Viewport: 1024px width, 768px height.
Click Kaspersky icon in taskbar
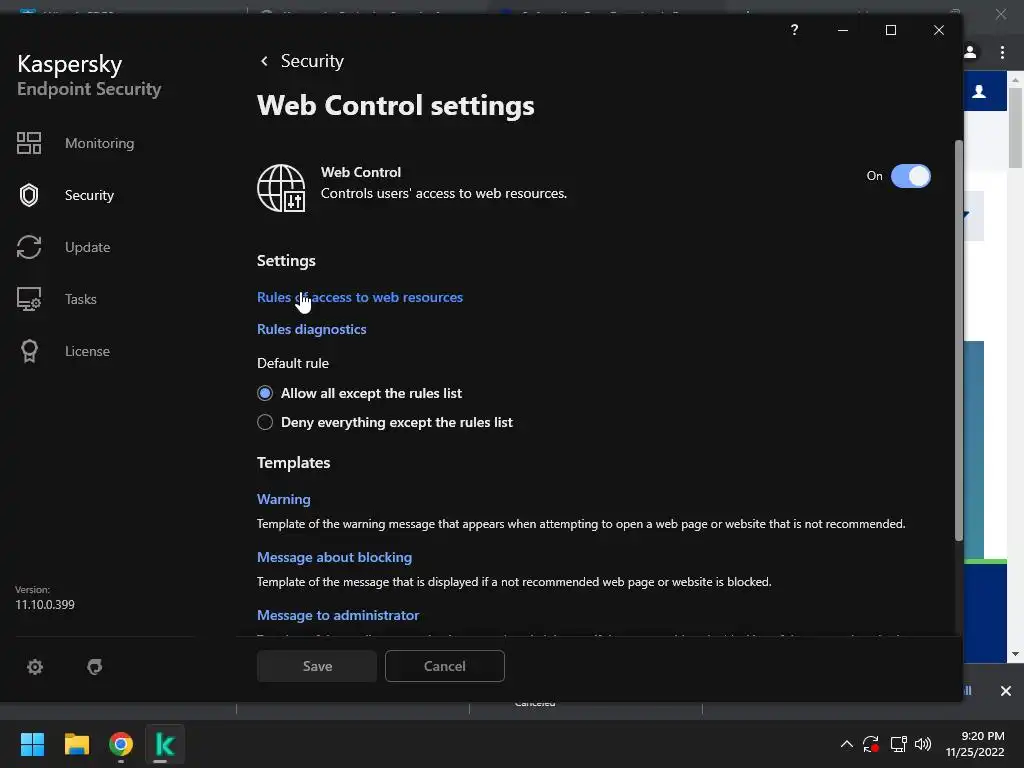point(165,744)
